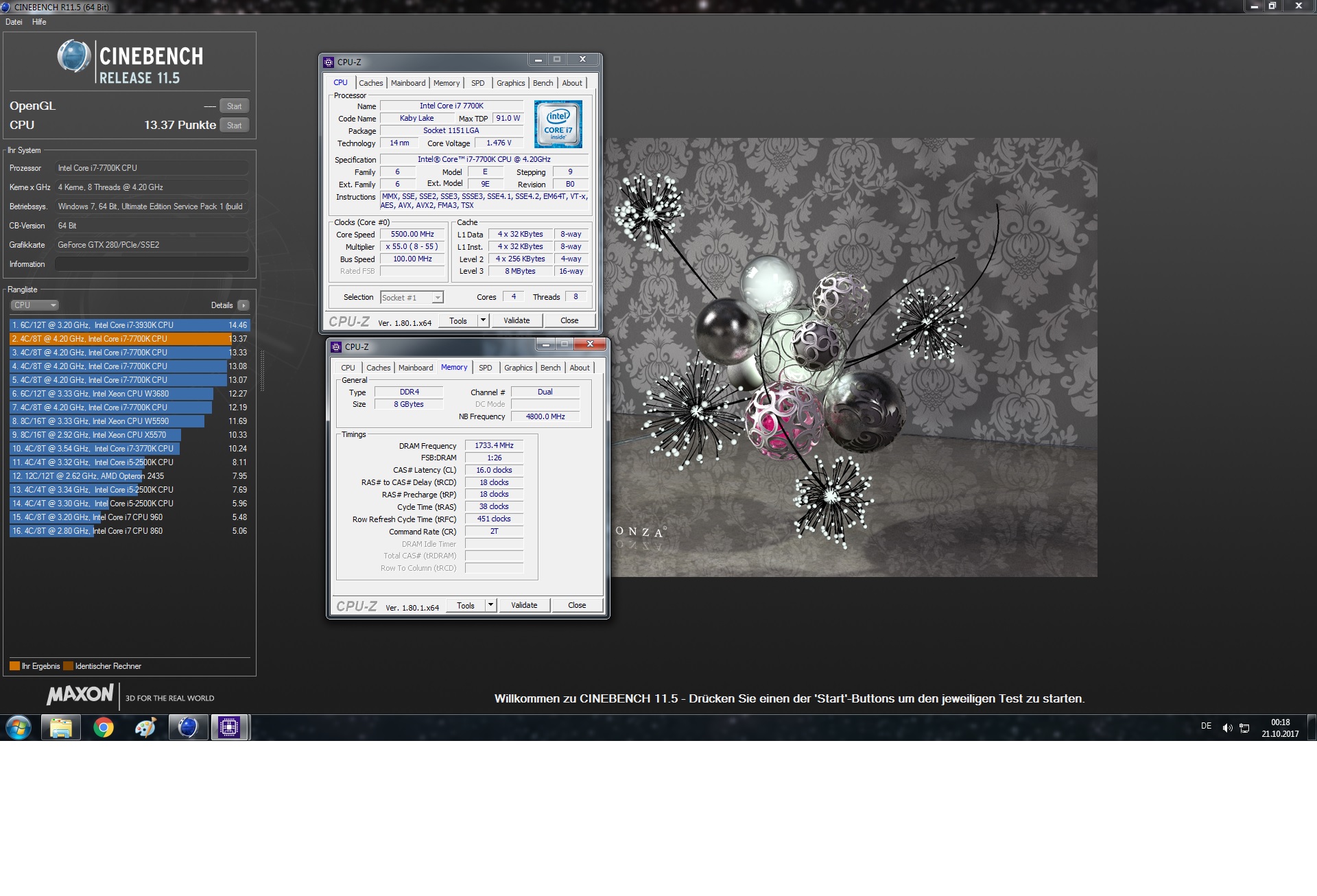Image resolution: width=1317 pixels, height=896 pixels.
Task: Open File Explorer from the taskbar
Action: pos(60,727)
